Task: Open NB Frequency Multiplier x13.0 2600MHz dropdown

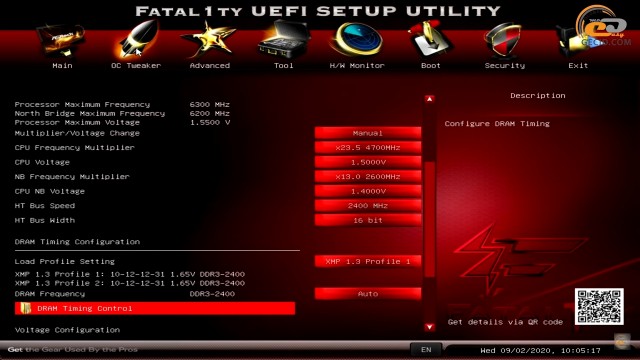Action: pyautogui.click(x=368, y=176)
